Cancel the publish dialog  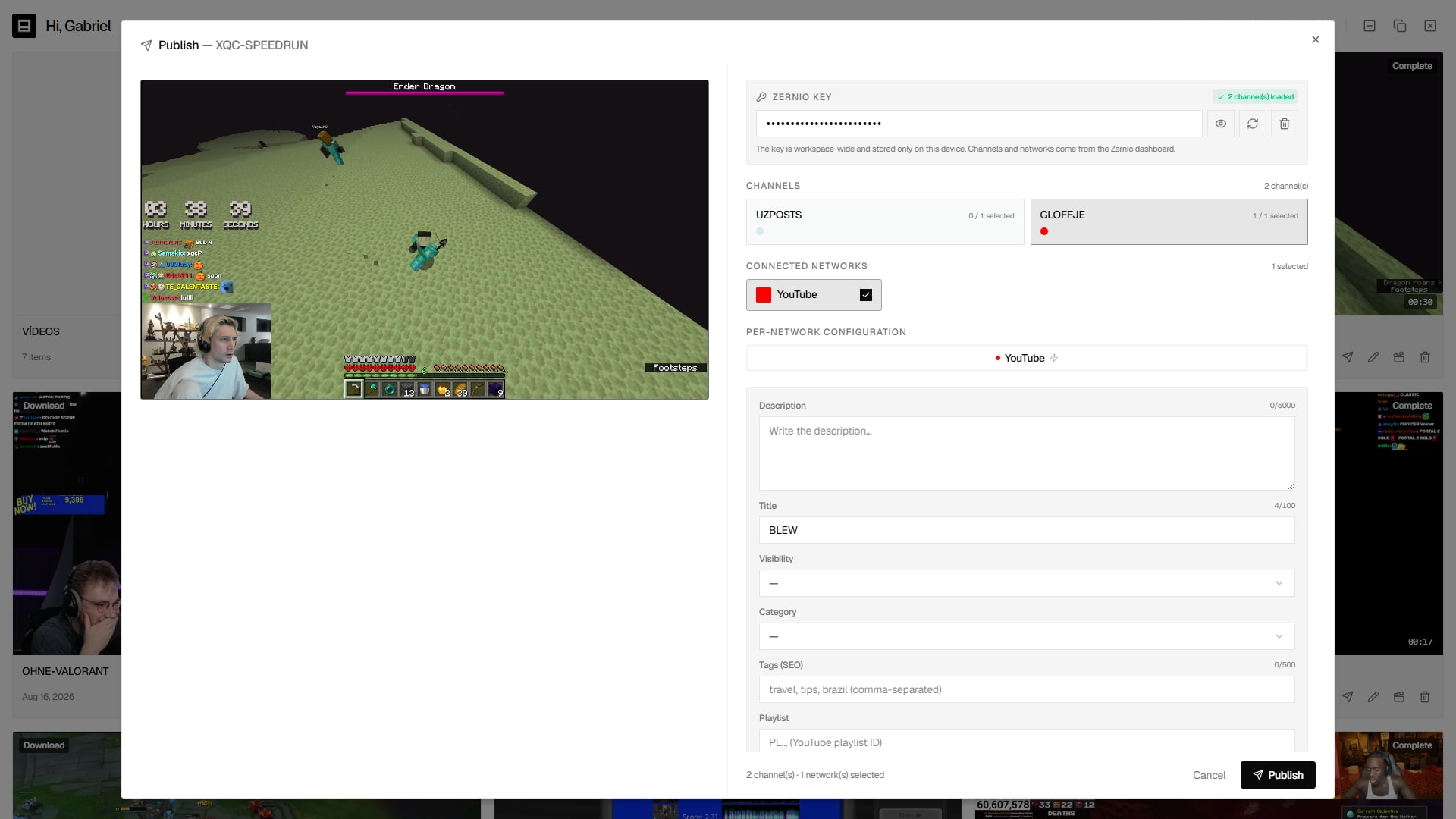(1209, 775)
